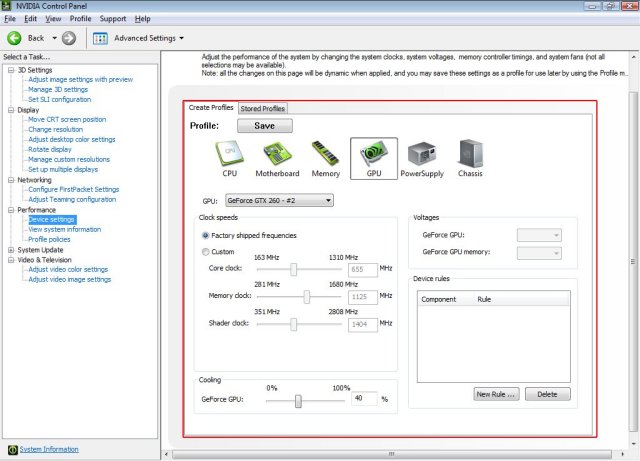
Task: Select the PowerSupply component icon
Action: click(422, 158)
